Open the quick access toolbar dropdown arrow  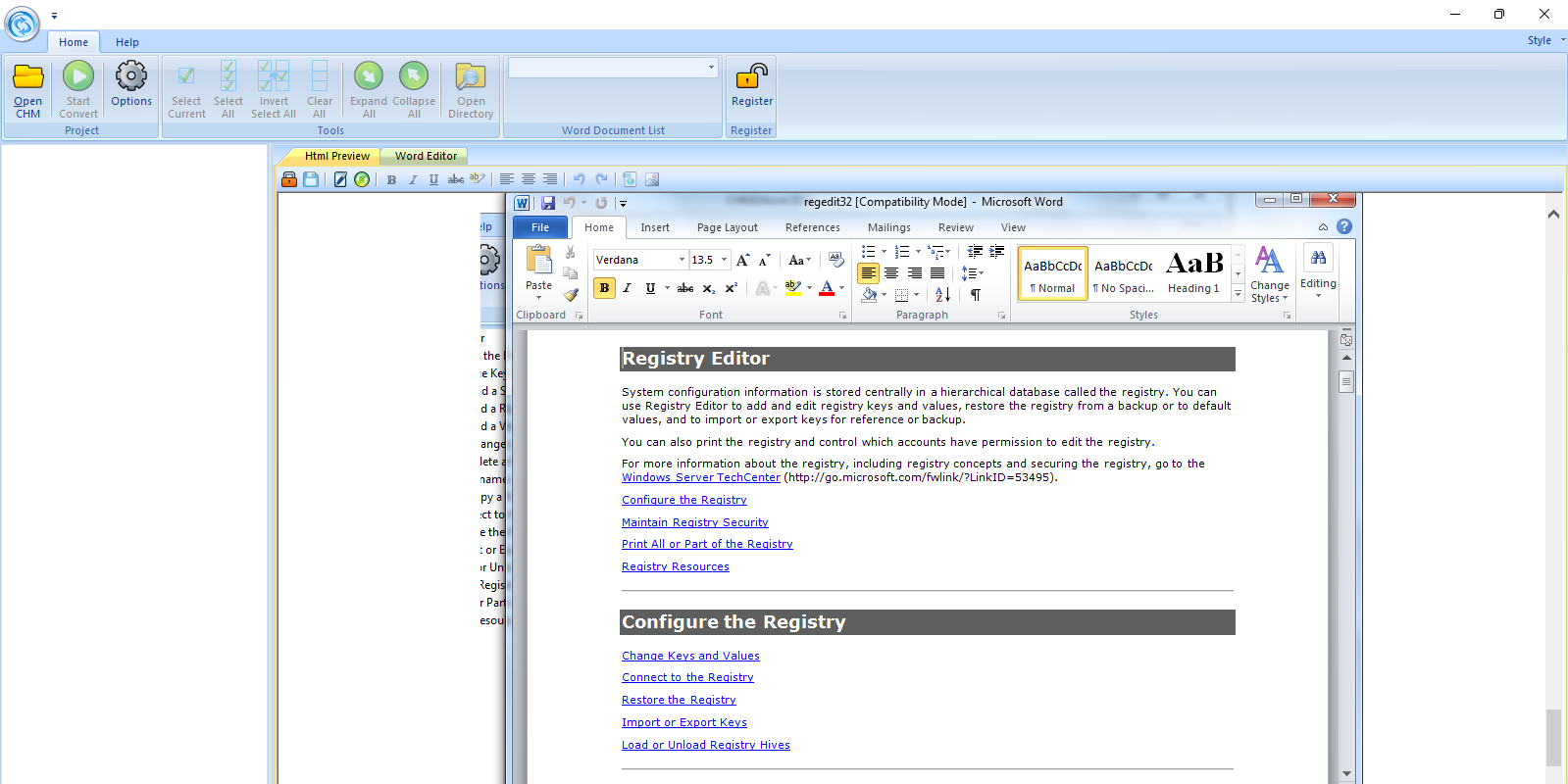point(54,16)
